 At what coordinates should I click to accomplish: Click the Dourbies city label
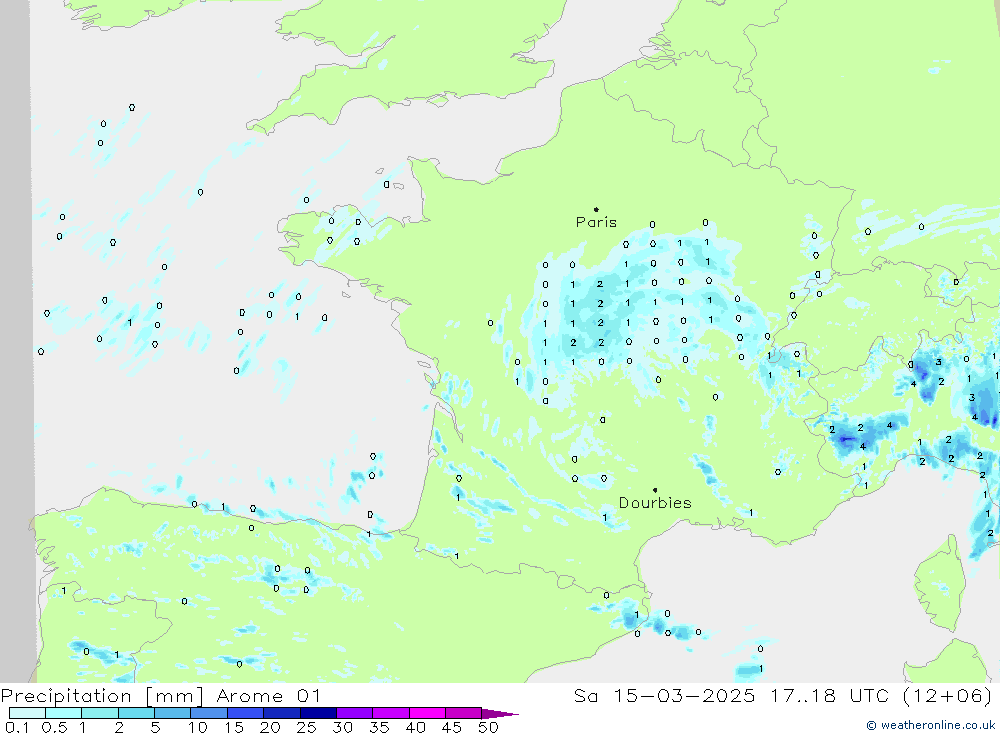click(655, 503)
